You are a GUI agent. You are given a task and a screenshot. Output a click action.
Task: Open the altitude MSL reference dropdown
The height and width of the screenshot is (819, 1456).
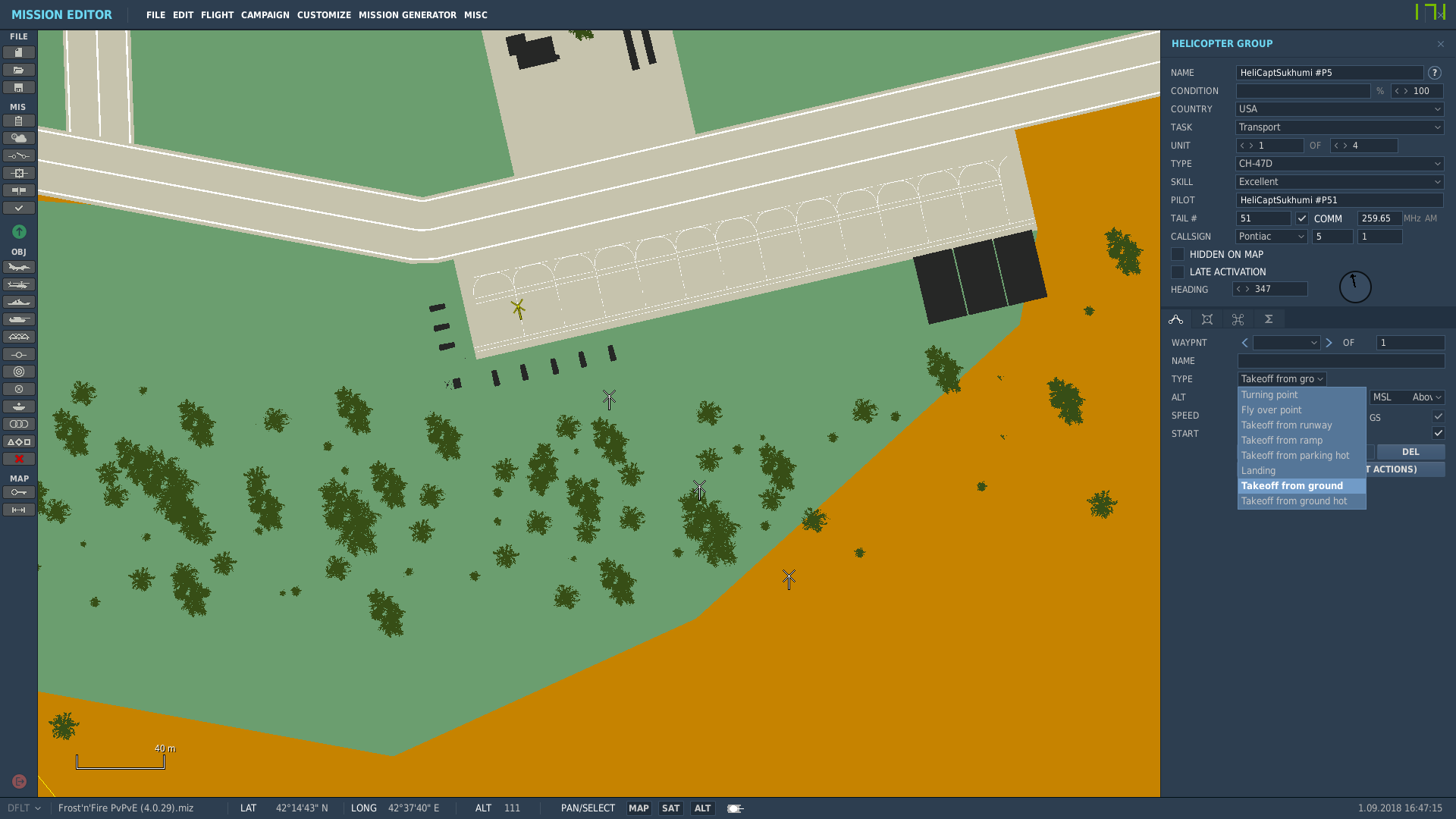tap(1407, 397)
